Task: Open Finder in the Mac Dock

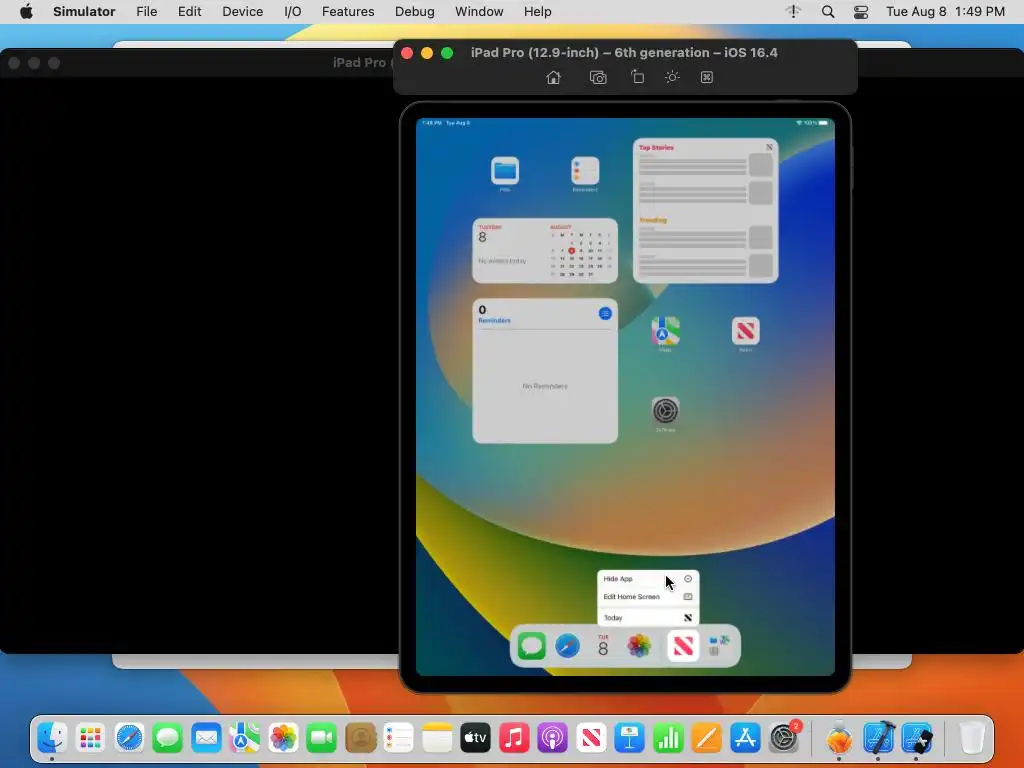Action: point(52,738)
